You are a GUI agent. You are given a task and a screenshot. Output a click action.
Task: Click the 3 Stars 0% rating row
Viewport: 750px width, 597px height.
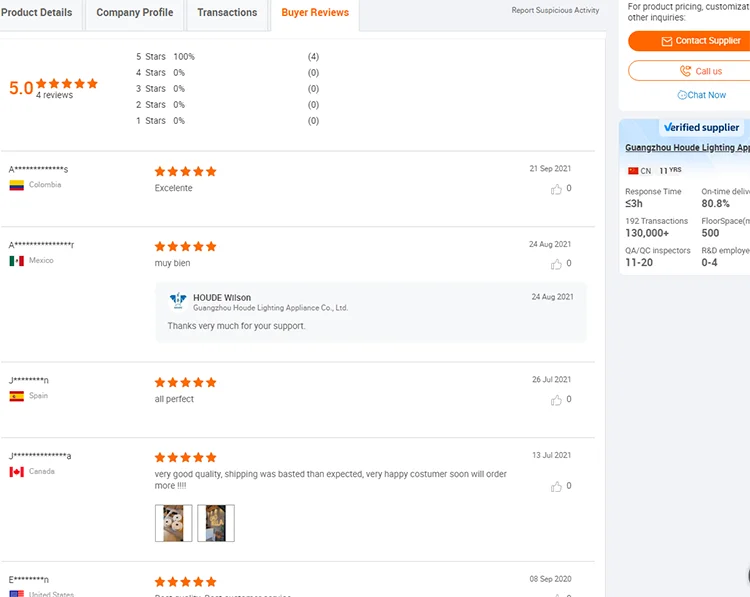pos(227,89)
